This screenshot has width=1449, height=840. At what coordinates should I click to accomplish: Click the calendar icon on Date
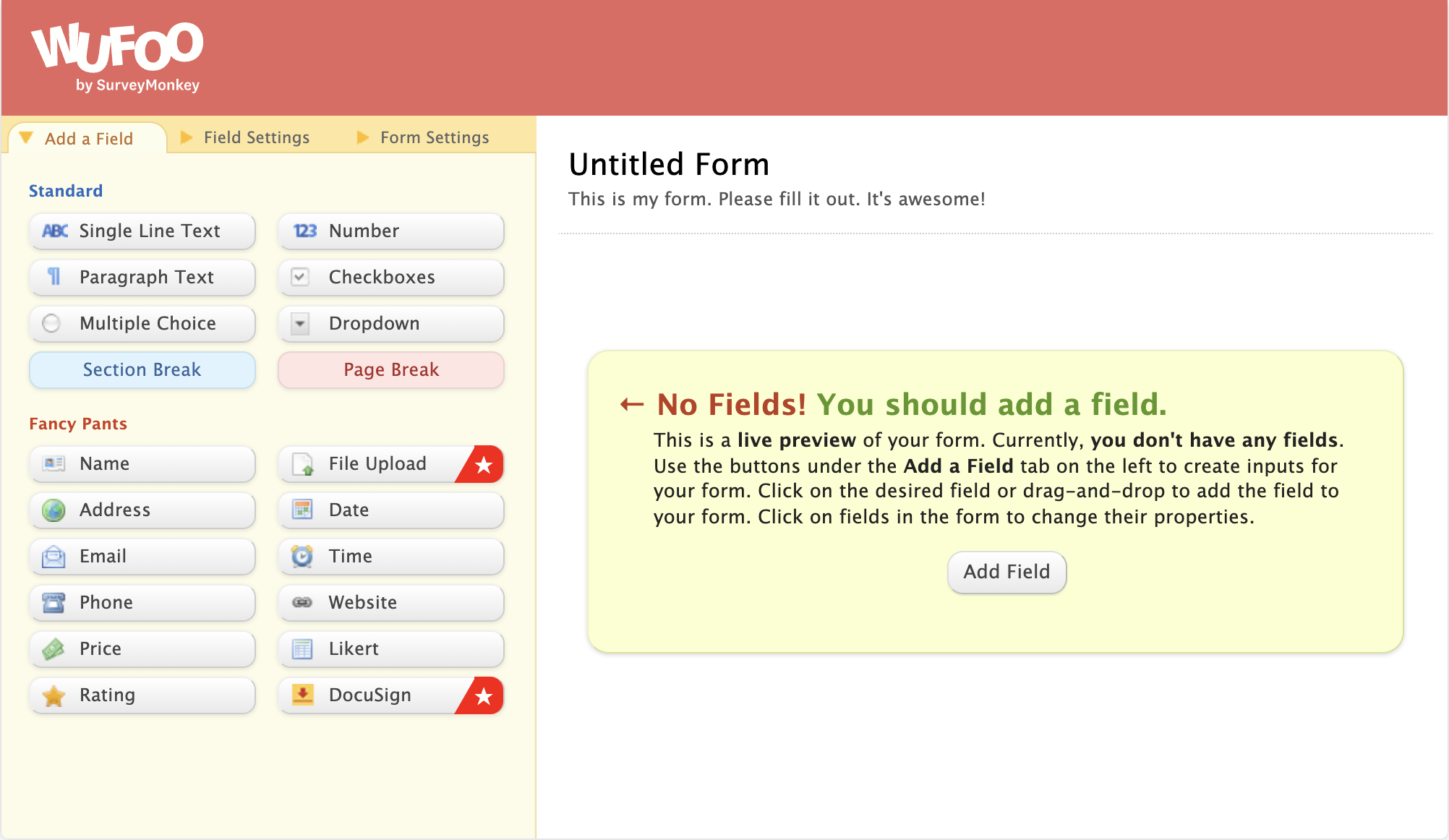coord(302,510)
